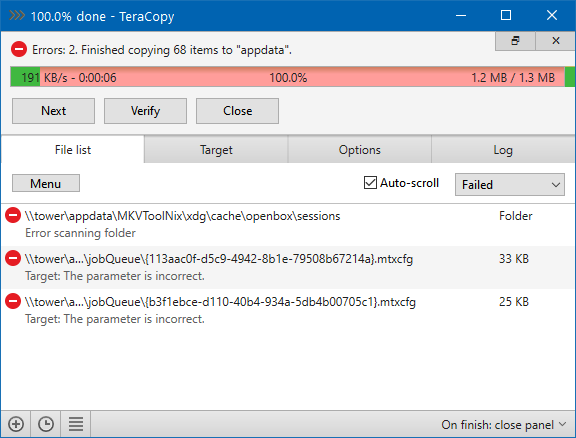The image size is (576, 438).
Task: Open the Failed filter dropdown
Action: coord(510,184)
